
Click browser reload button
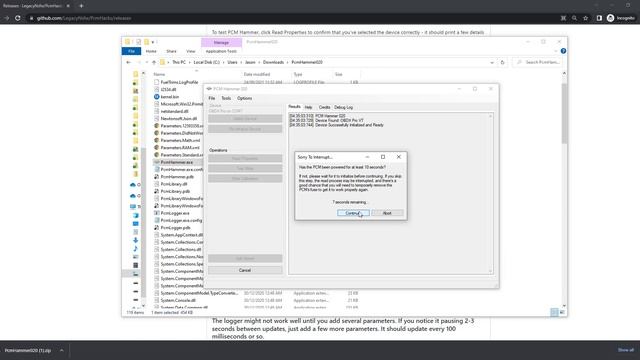(18, 18)
